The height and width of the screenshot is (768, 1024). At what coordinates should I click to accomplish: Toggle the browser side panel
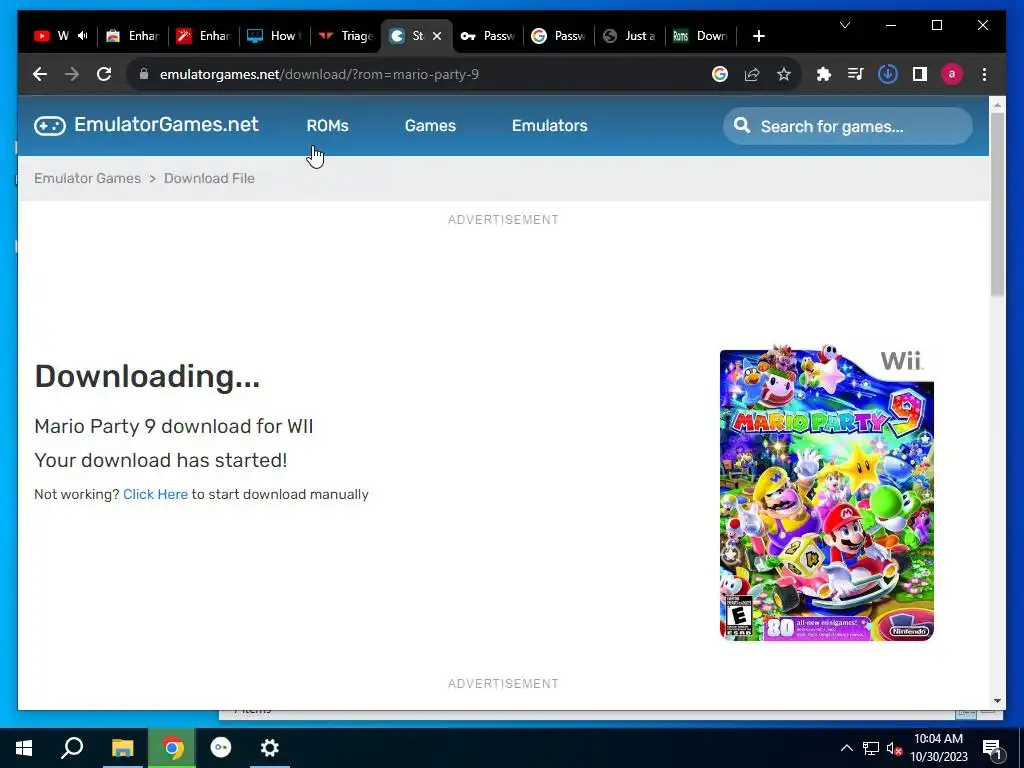click(x=920, y=74)
